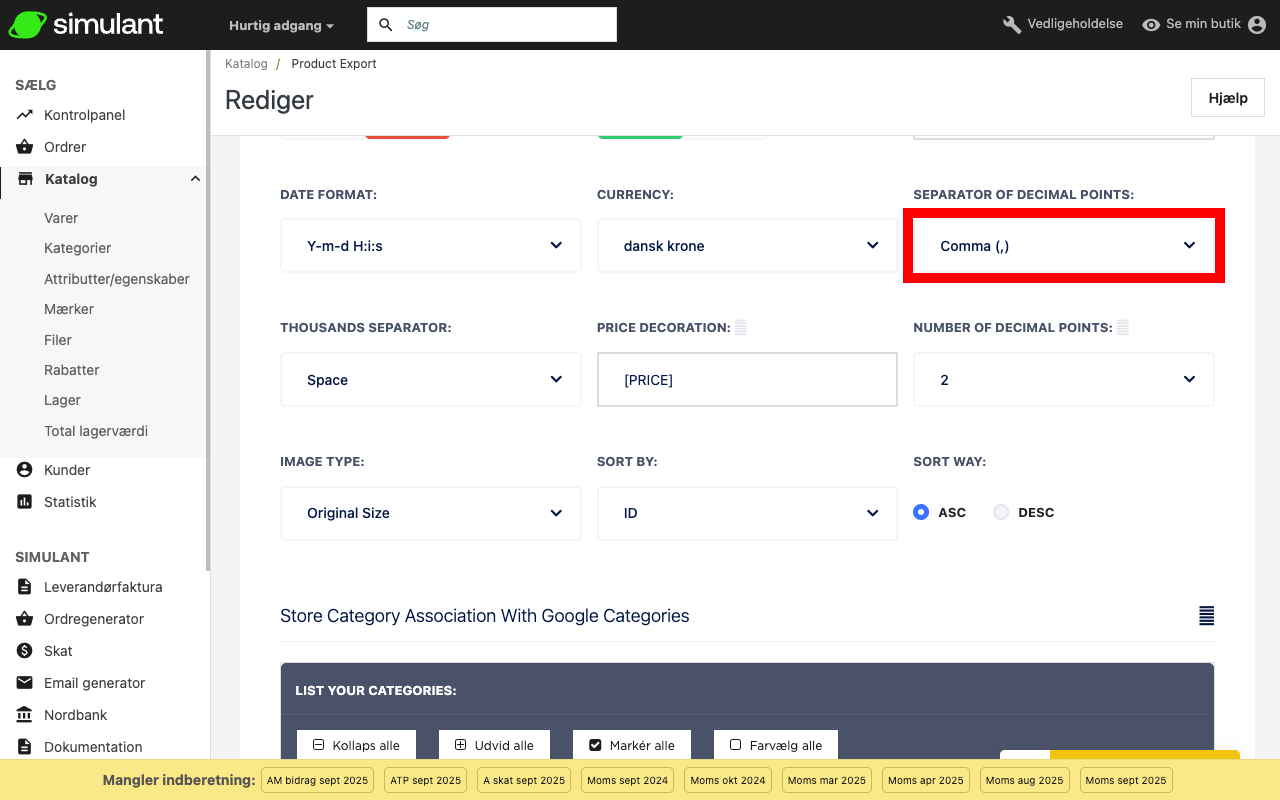
Task: Collapse the Katalog sidebar section
Action: pos(195,179)
